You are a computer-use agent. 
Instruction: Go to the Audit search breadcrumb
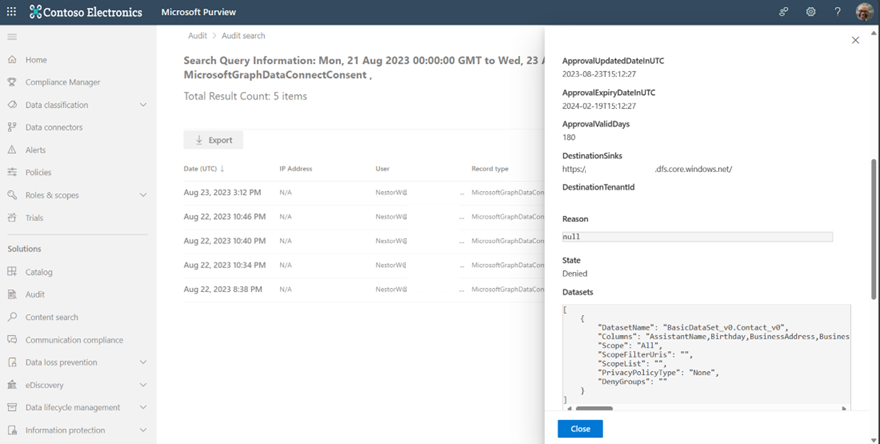point(243,35)
